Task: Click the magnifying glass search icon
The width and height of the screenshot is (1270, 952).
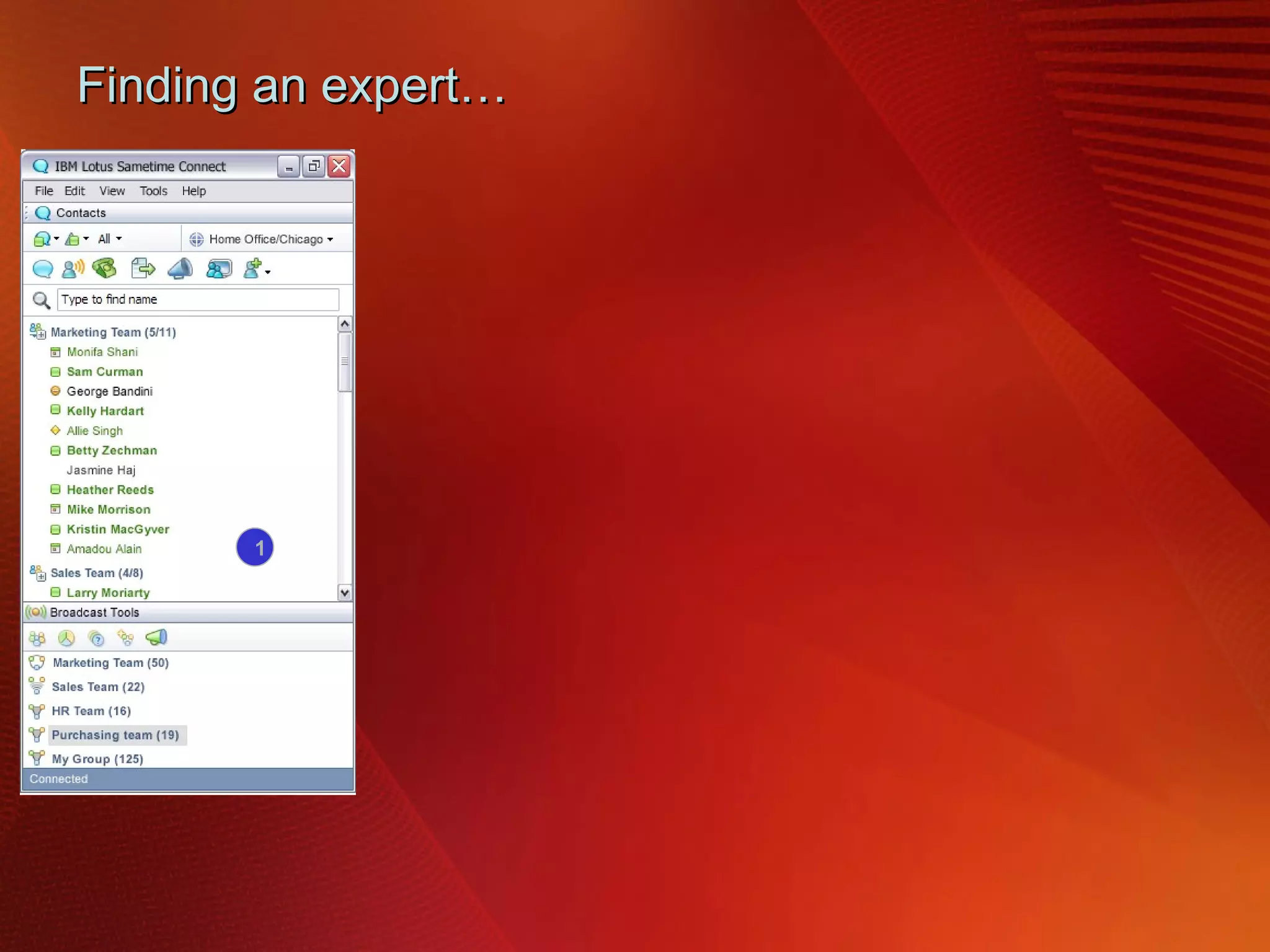Action: tap(41, 301)
